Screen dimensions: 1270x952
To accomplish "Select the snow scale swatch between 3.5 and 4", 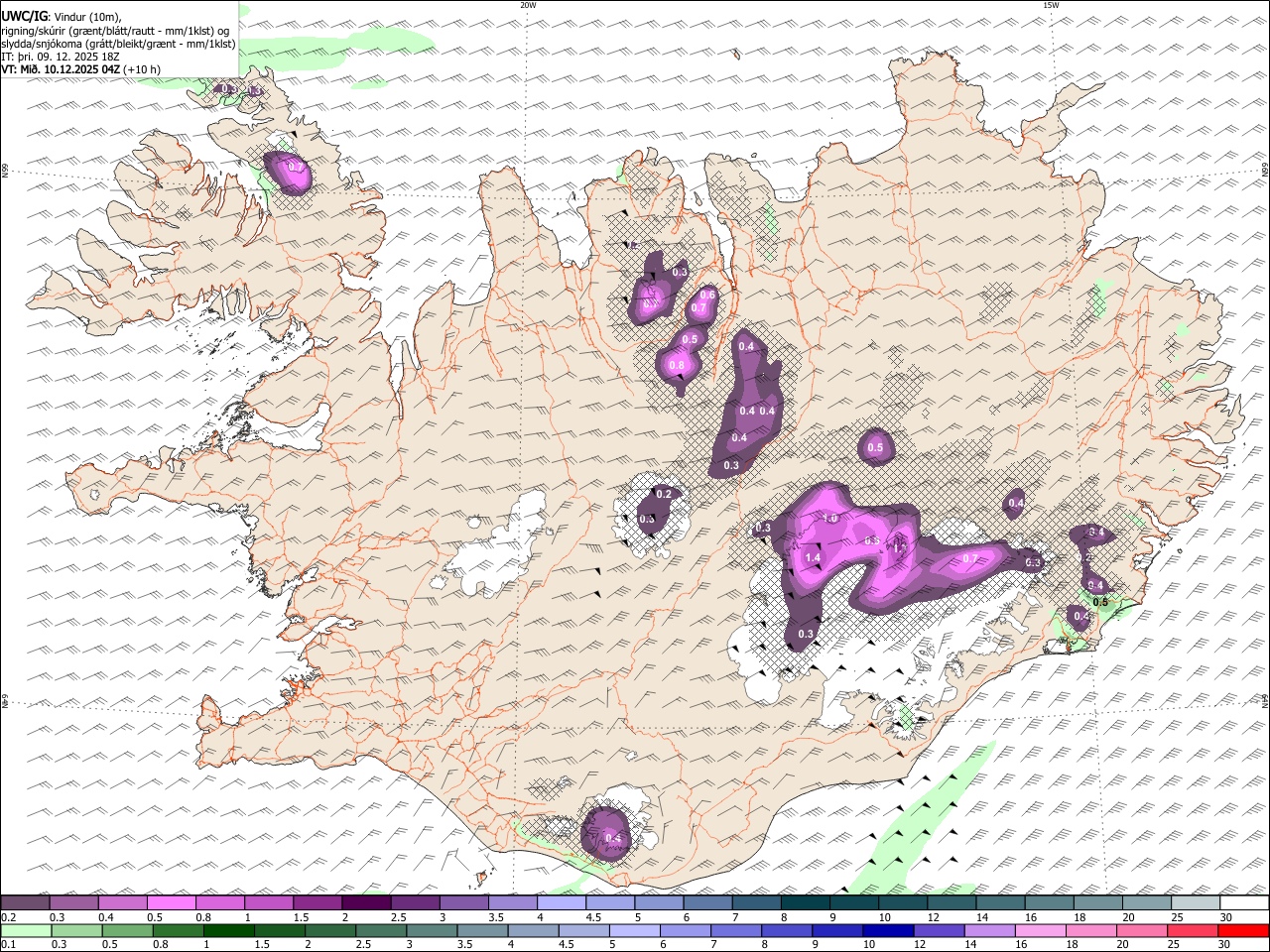I will click(x=513, y=902).
